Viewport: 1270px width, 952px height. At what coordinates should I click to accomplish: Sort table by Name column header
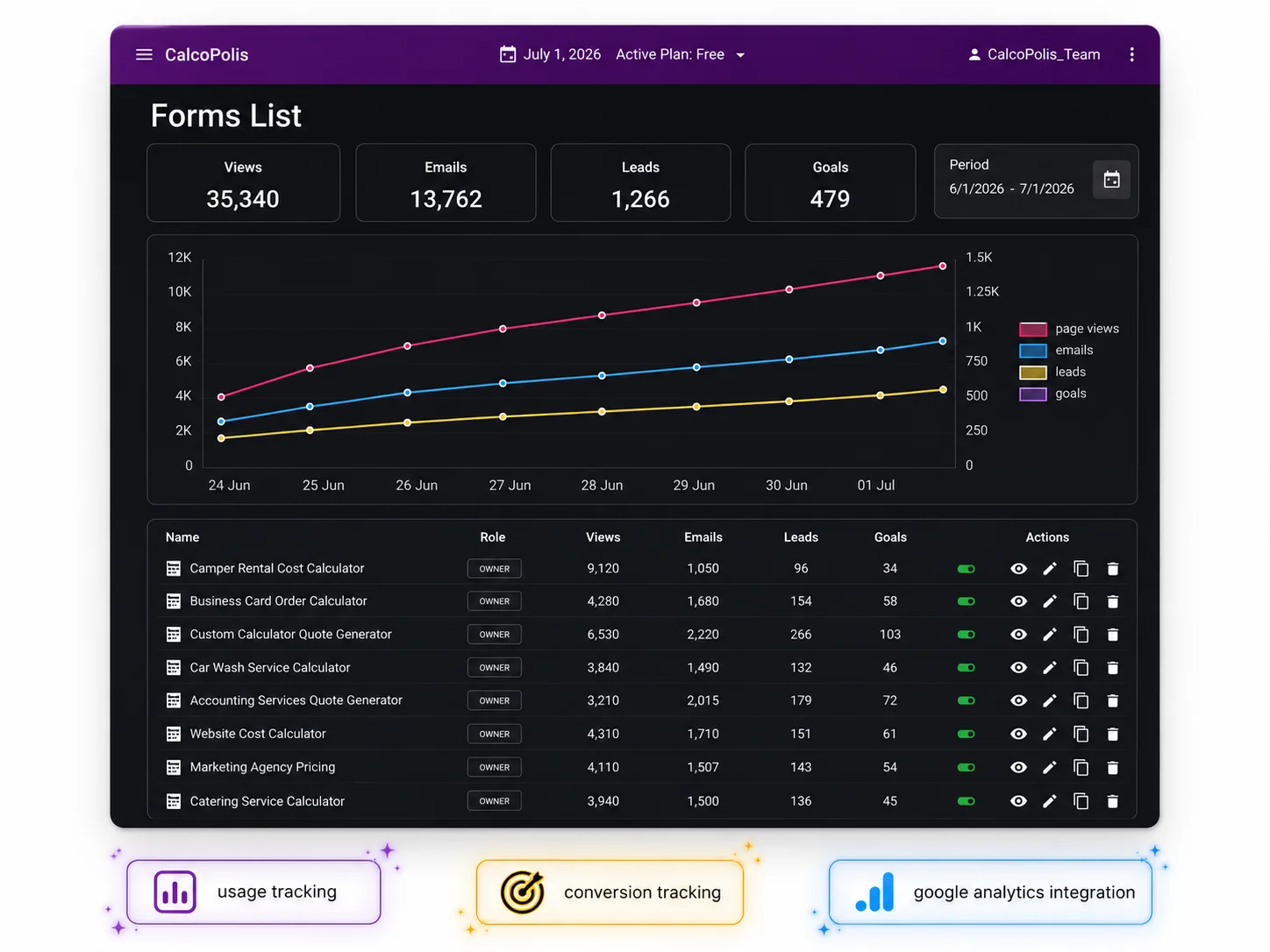(x=182, y=537)
